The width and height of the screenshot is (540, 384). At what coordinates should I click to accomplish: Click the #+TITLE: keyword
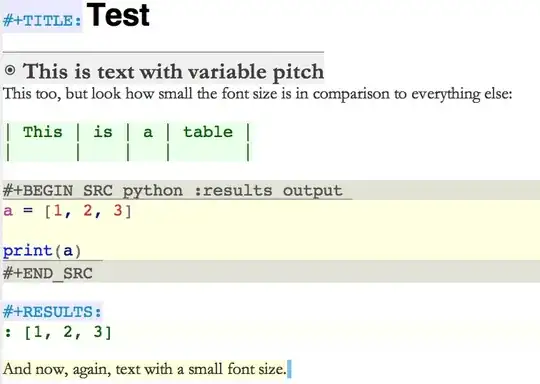tap(42, 21)
